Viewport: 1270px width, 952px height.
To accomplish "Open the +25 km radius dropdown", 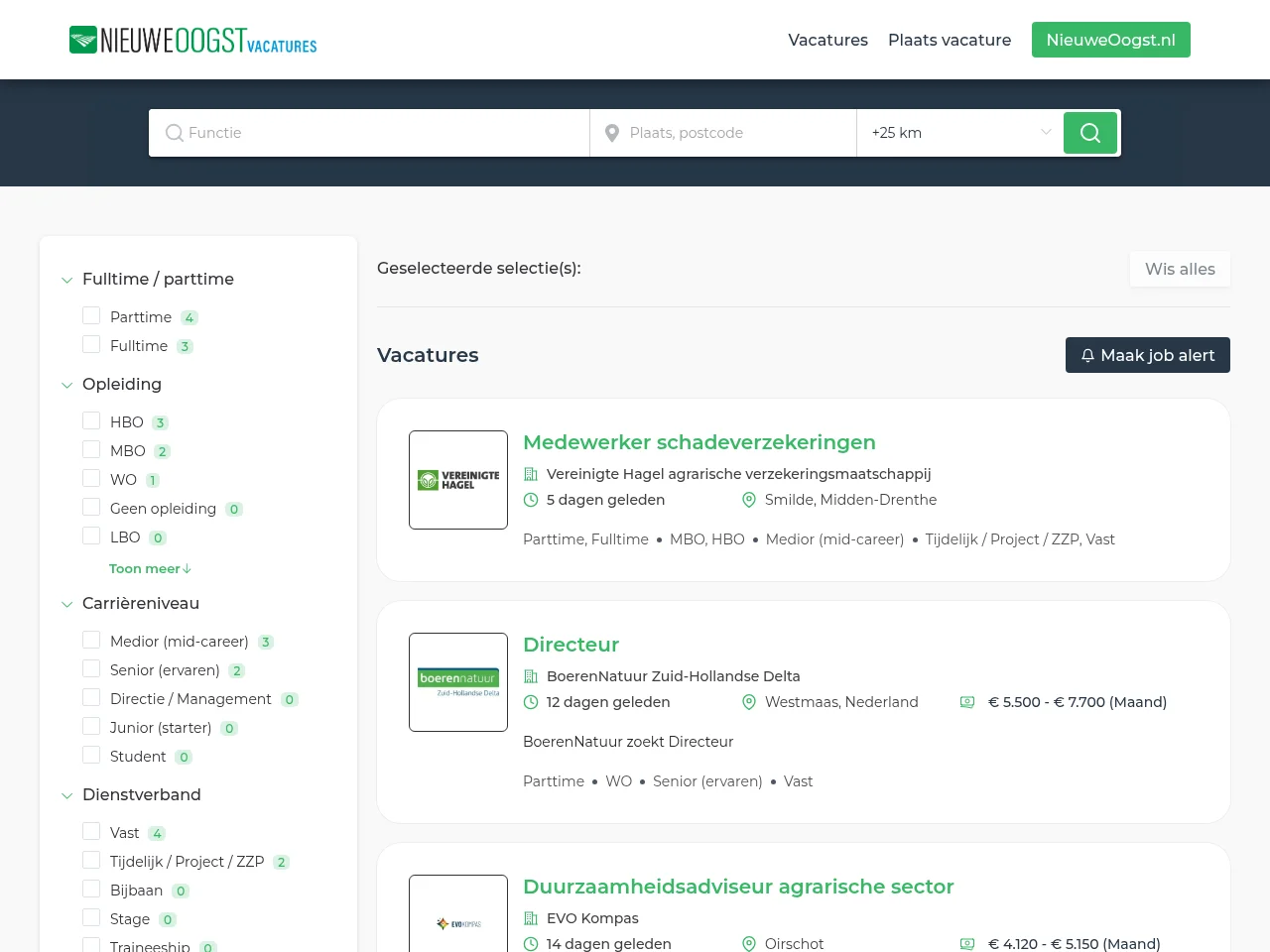I will point(959,133).
